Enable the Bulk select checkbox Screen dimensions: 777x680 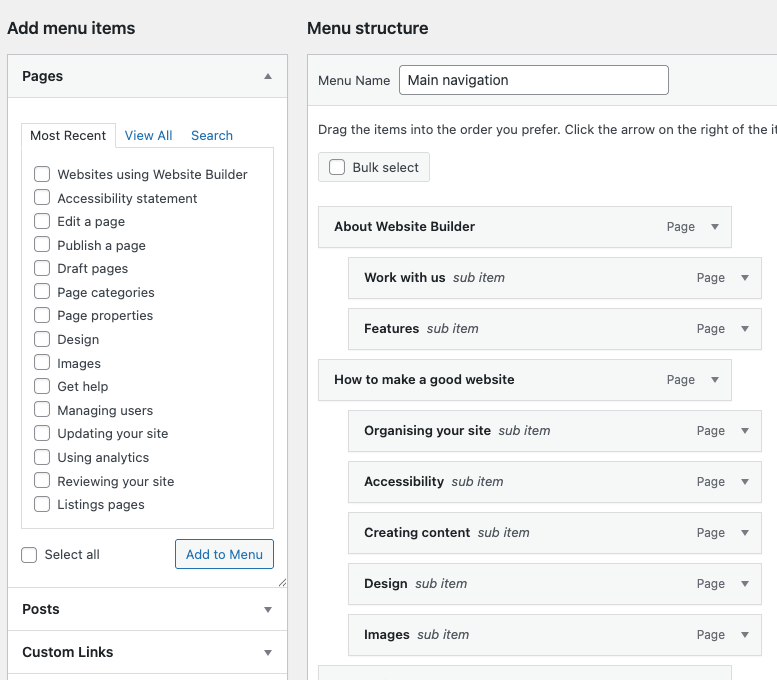(x=337, y=167)
